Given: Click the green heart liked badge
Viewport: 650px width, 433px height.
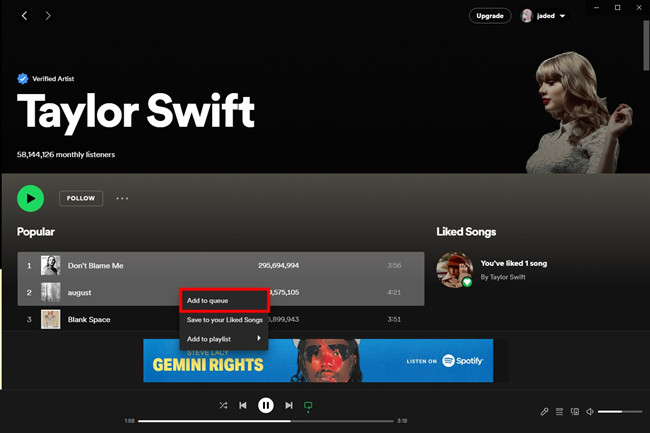Looking at the screenshot, I should coord(467,282).
